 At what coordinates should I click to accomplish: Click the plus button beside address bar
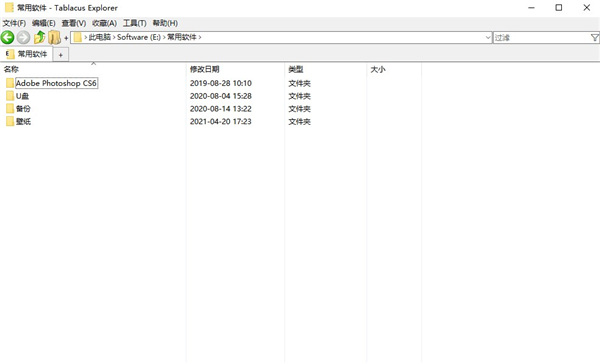pos(66,38)
